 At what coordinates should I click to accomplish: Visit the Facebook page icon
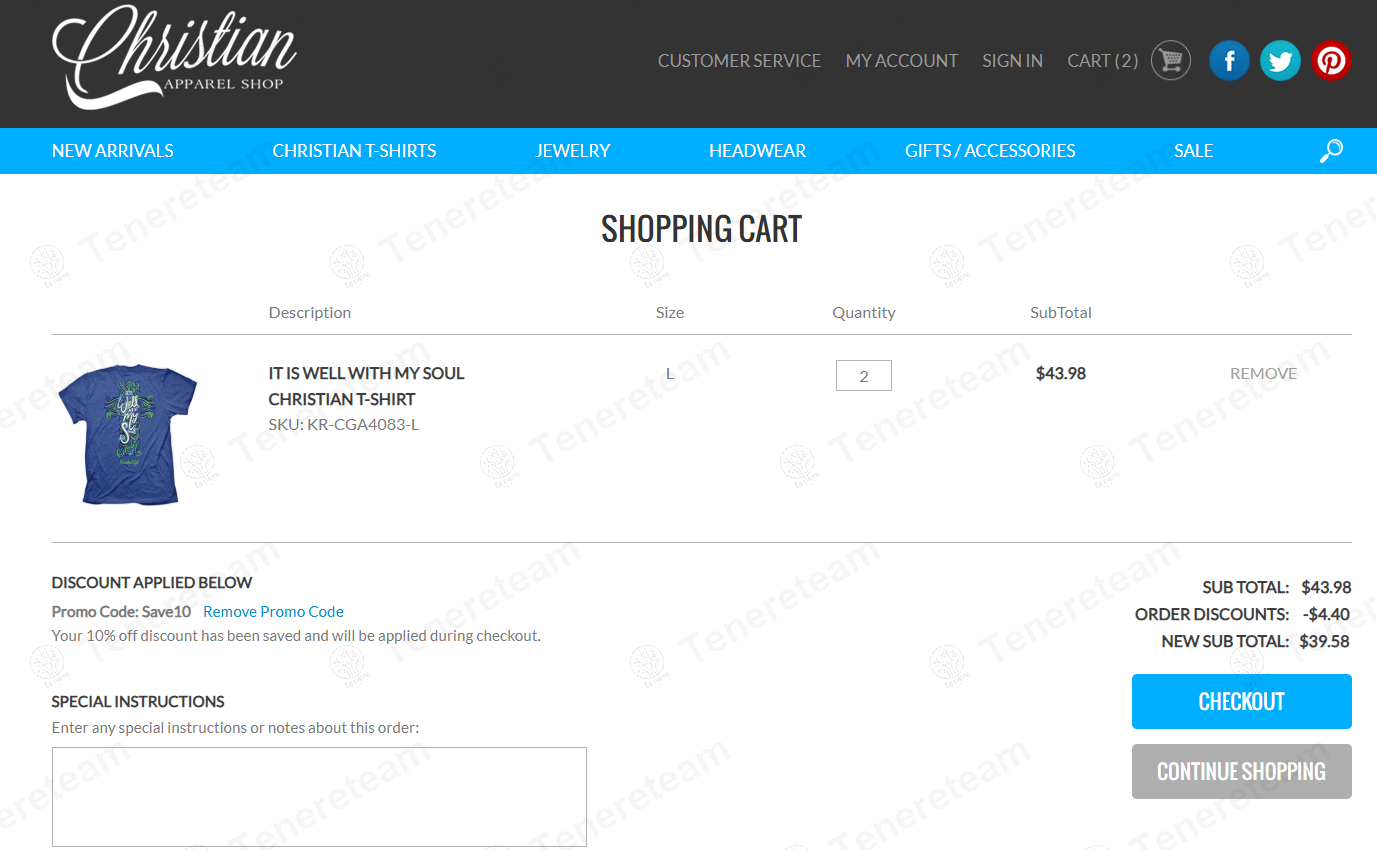[1229, 61]
